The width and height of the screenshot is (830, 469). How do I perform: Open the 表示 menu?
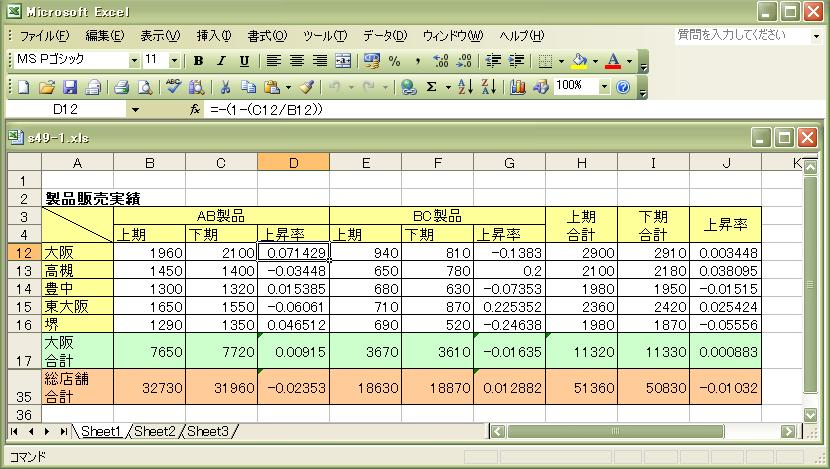coord(160,35)
